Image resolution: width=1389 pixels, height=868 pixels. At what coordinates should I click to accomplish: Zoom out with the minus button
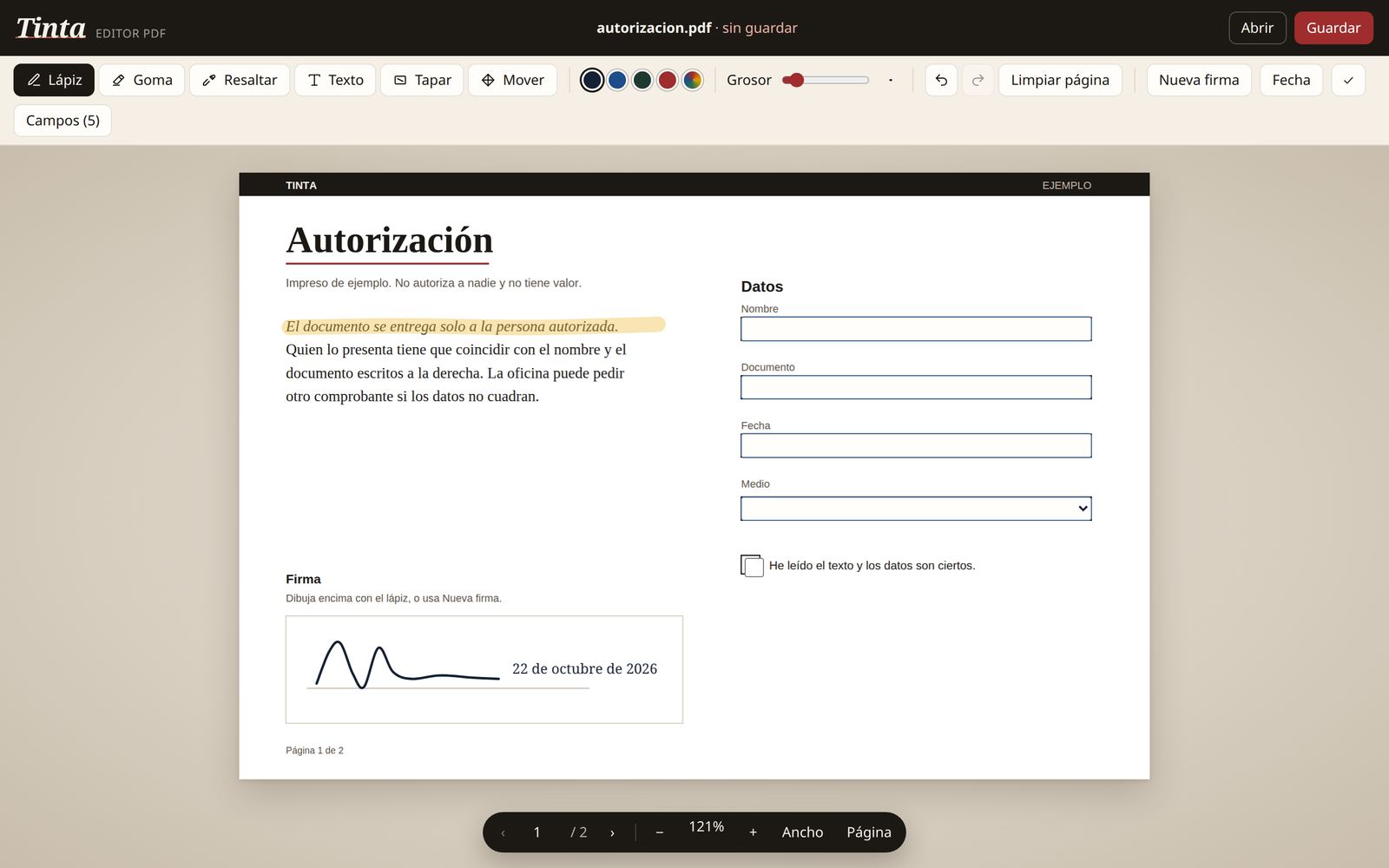(x=660, y=832)
